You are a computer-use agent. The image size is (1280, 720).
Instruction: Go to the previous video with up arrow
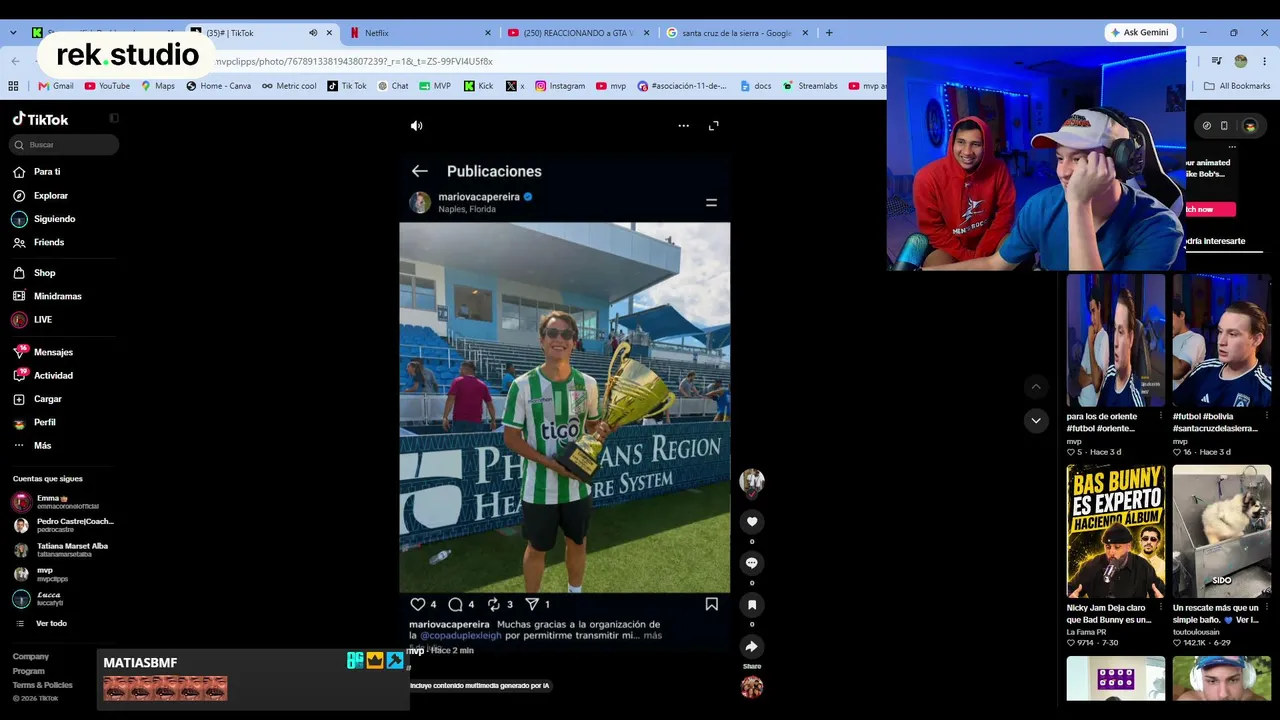click(x=1036, y=387)
